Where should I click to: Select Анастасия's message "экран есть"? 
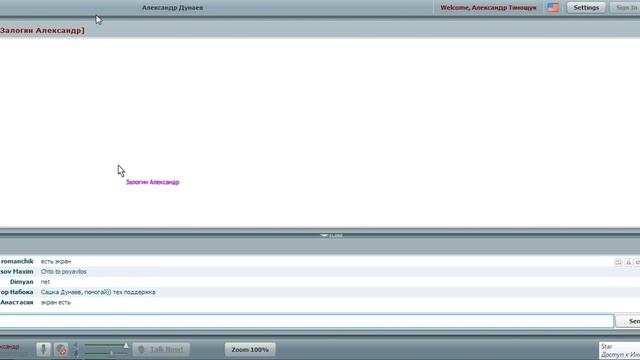(56, 302)
